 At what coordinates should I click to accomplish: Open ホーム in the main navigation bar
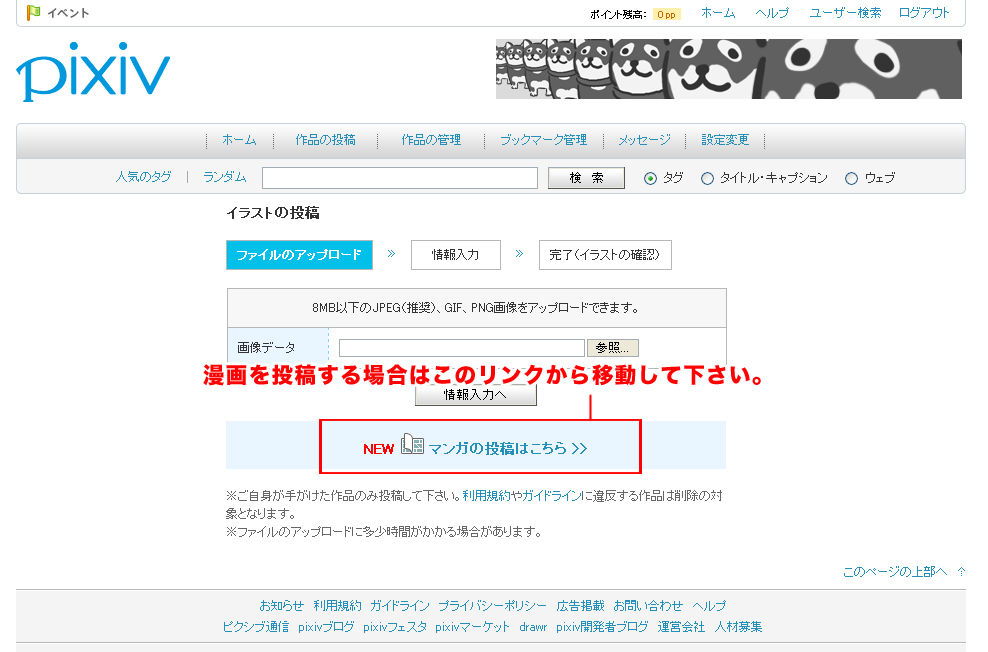tap(239, 140)
